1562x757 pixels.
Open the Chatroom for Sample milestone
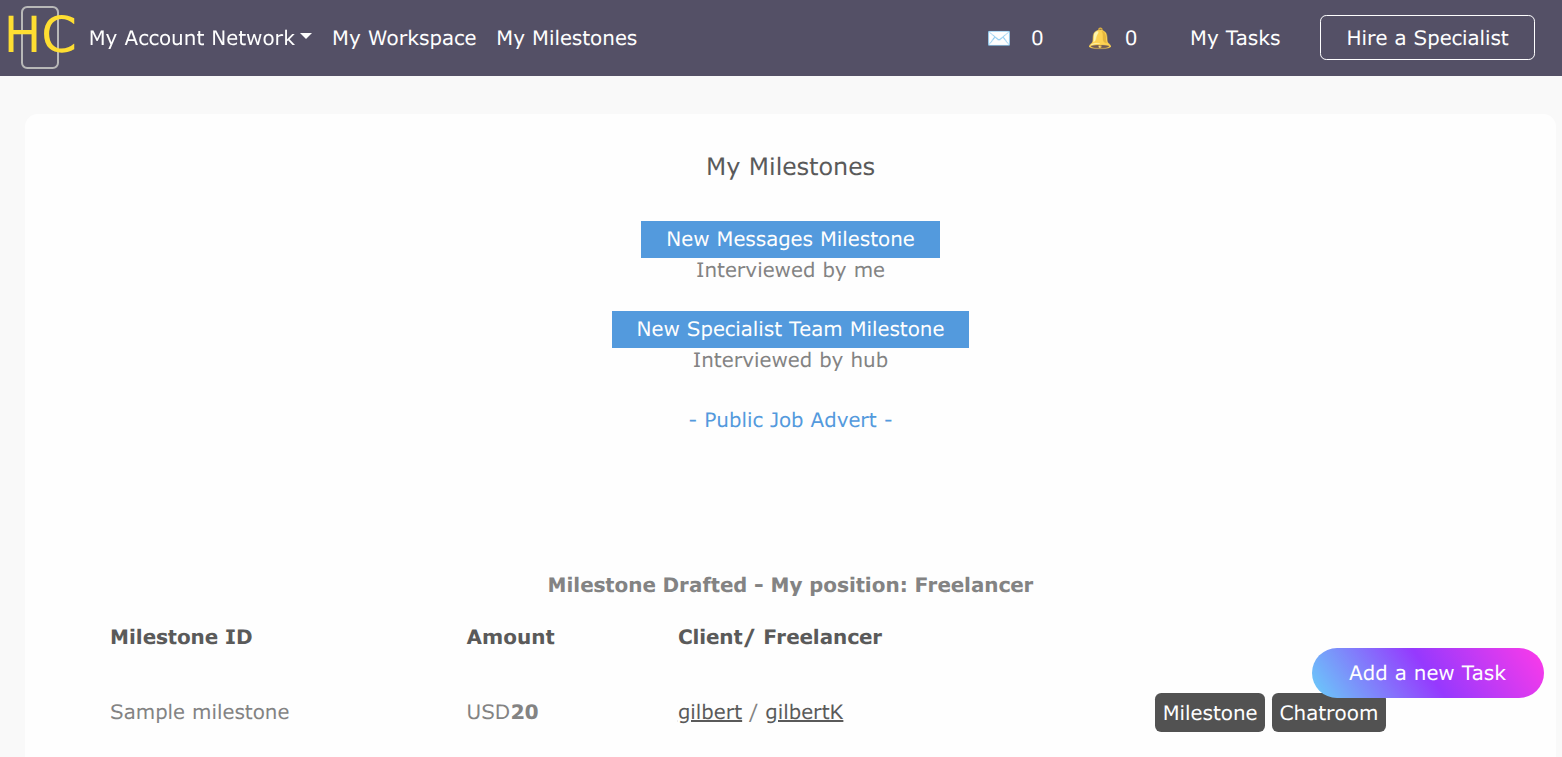click(x=1329, y=712)
